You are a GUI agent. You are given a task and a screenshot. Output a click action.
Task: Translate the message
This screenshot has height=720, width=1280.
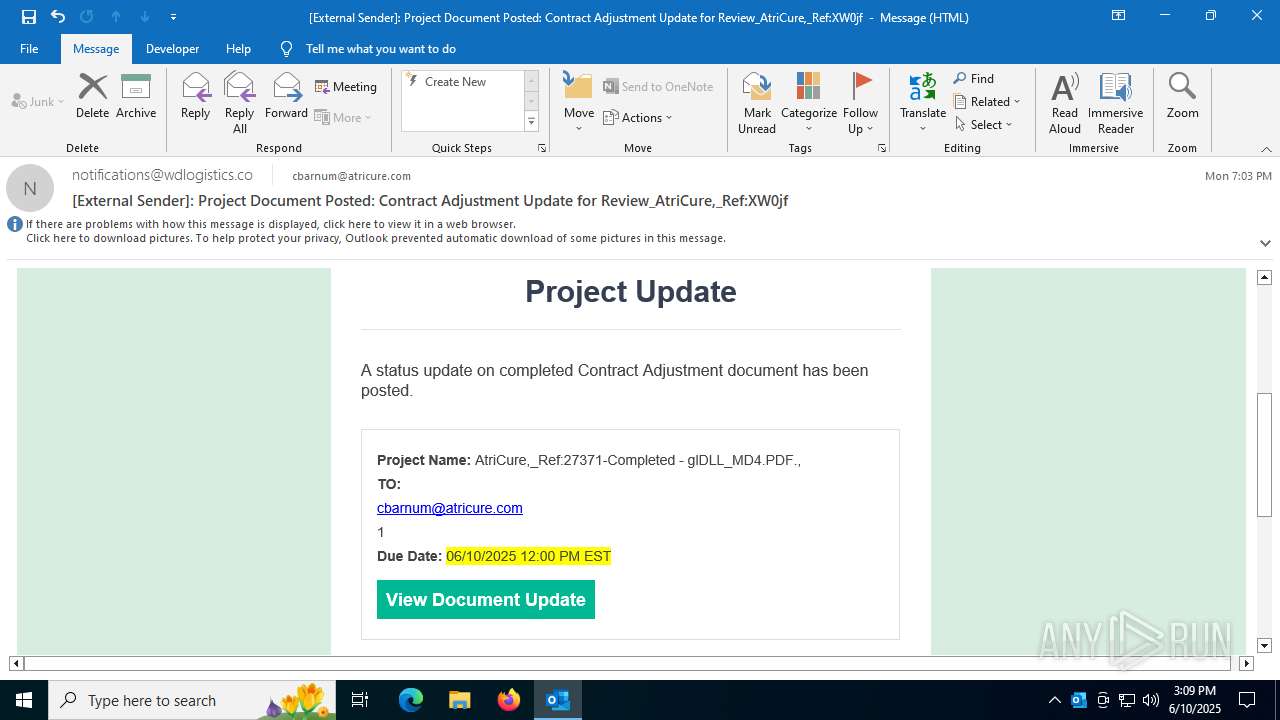pos(923,103)
